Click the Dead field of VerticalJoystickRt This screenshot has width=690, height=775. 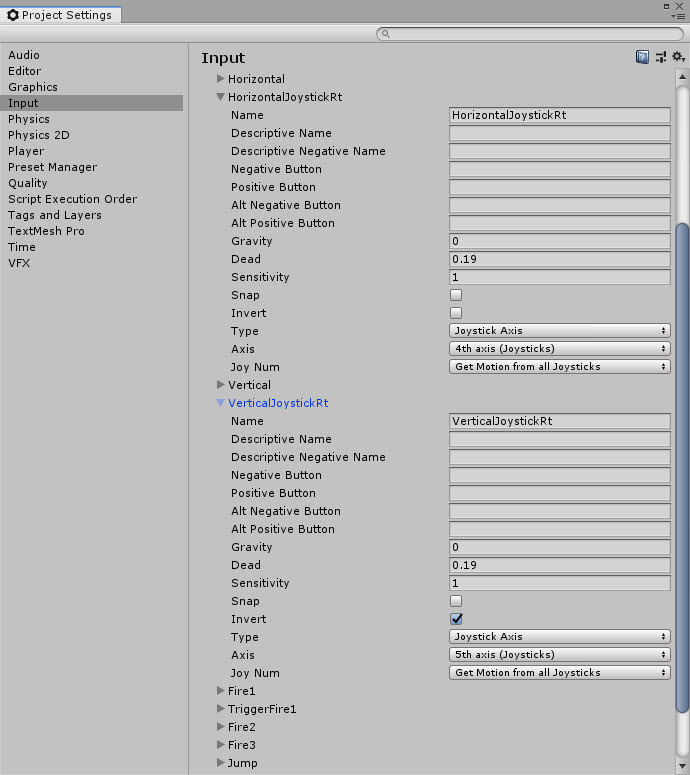click(559, 565)
